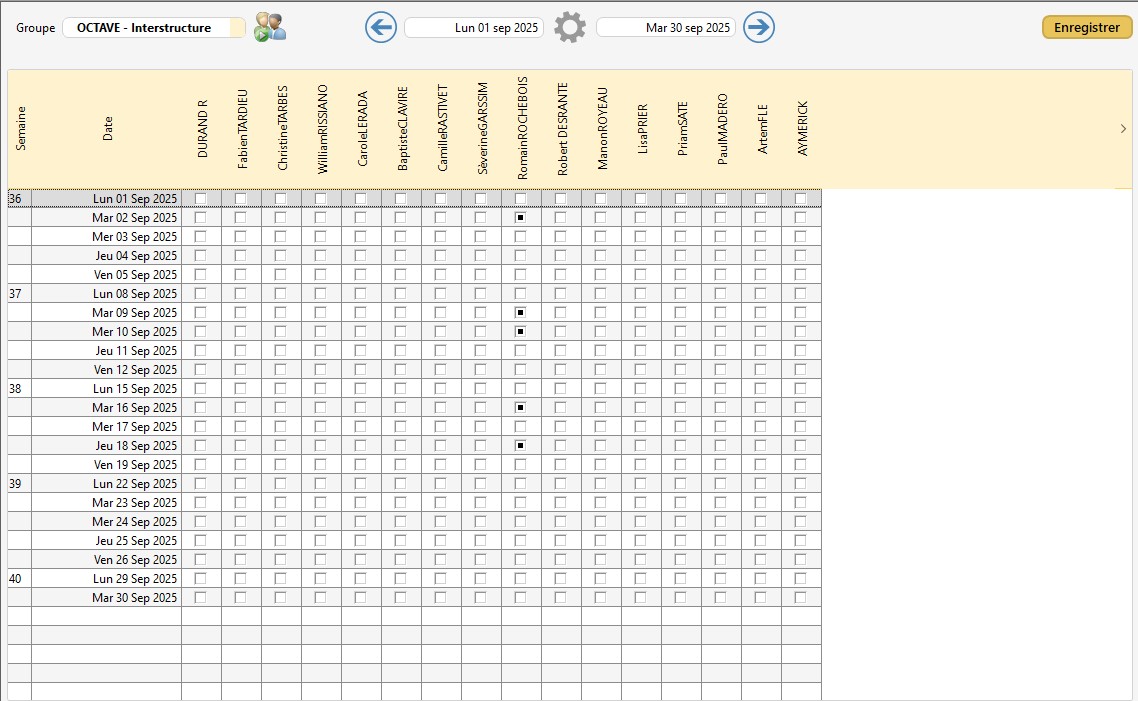Tick AYMERICK checkbox on Mar 30 Sep 2025

coord(800,597)
